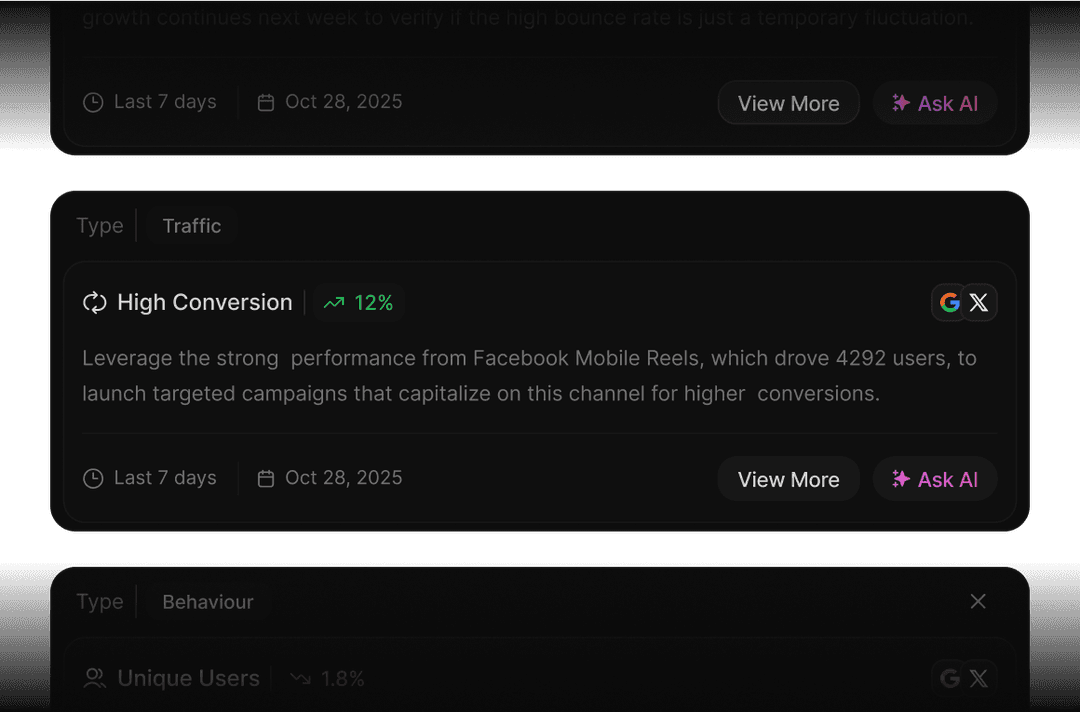Click the X (Twitter) source icon on High Conversion card
1080x712 pixels.
[x=978, y=302]
